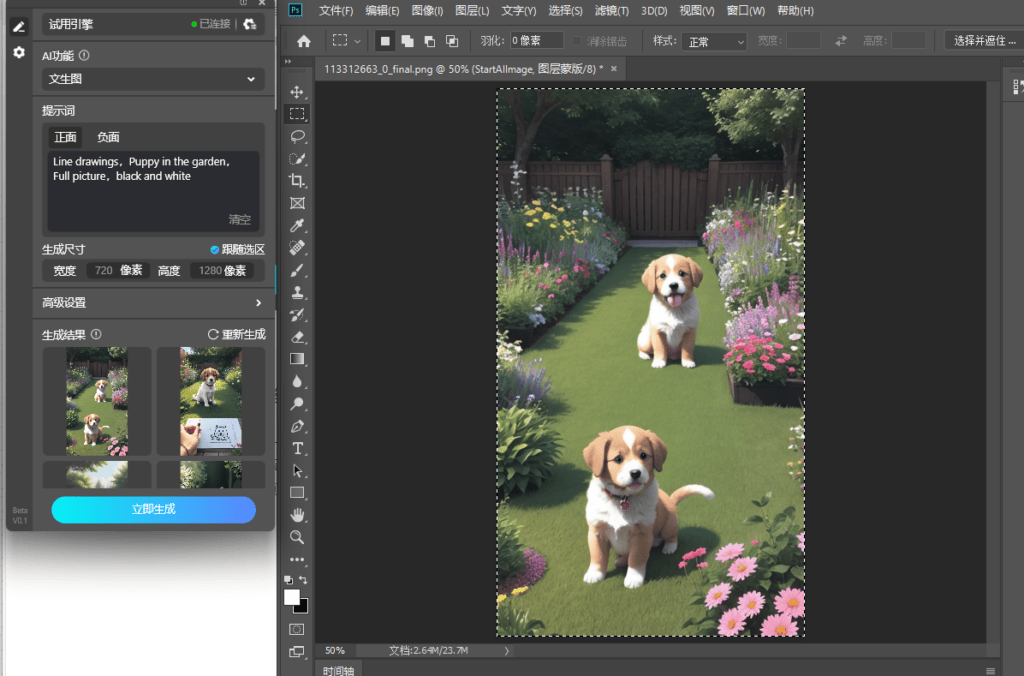Image resolution: width=1024 pixels, height=676 pixels.
Task: Choose the Zoom tool
Action: point(297,537)
